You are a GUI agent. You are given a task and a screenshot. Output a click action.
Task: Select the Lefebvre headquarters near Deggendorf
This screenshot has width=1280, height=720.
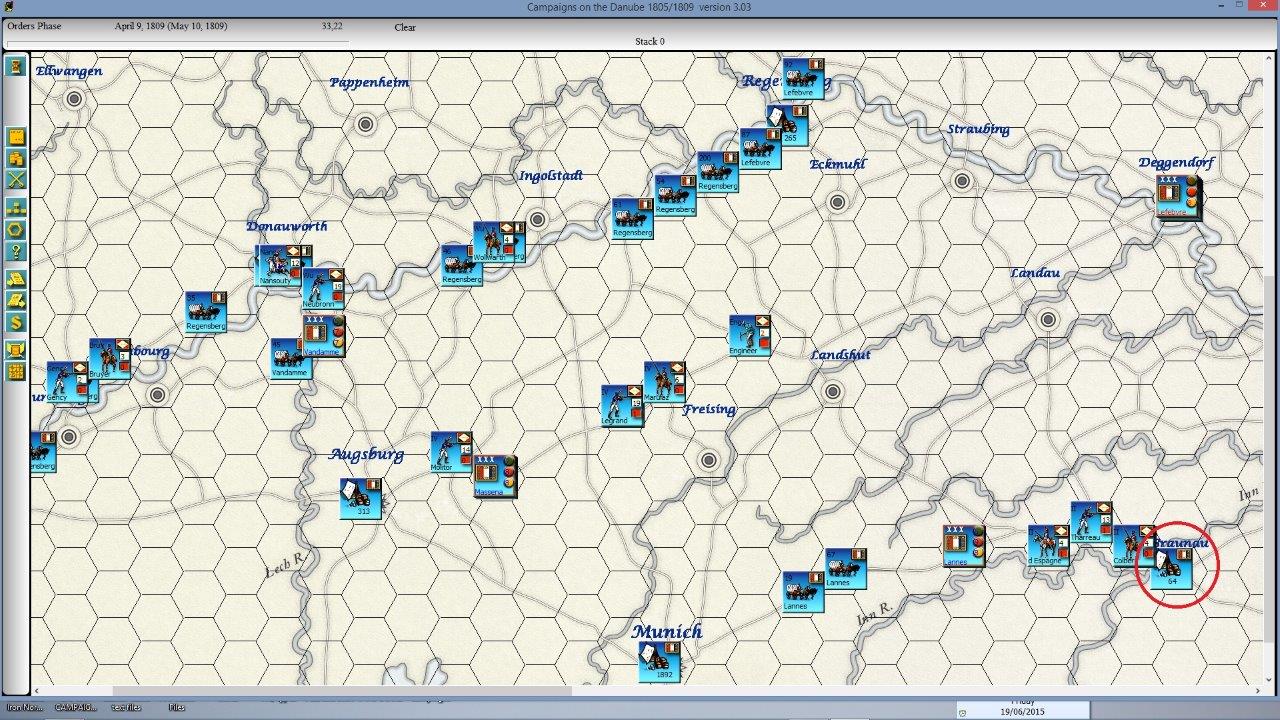(x=1177, y=196)
